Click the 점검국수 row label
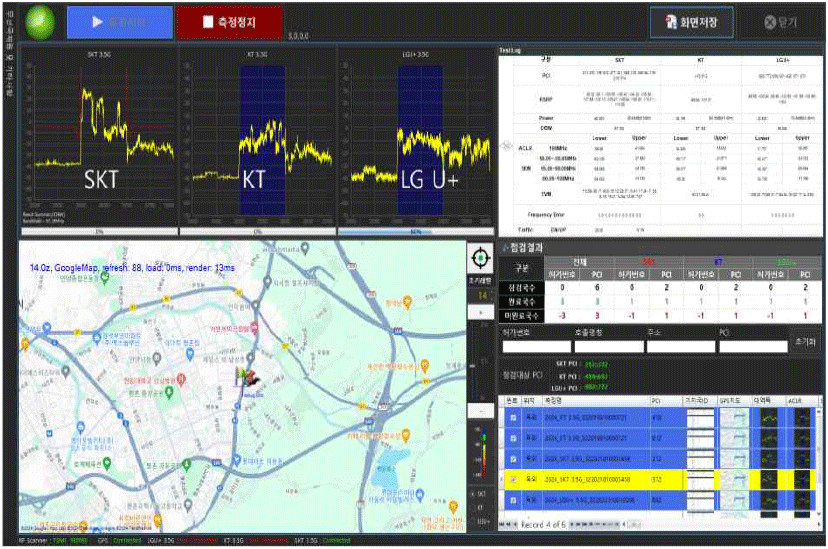 coord(522,288)
